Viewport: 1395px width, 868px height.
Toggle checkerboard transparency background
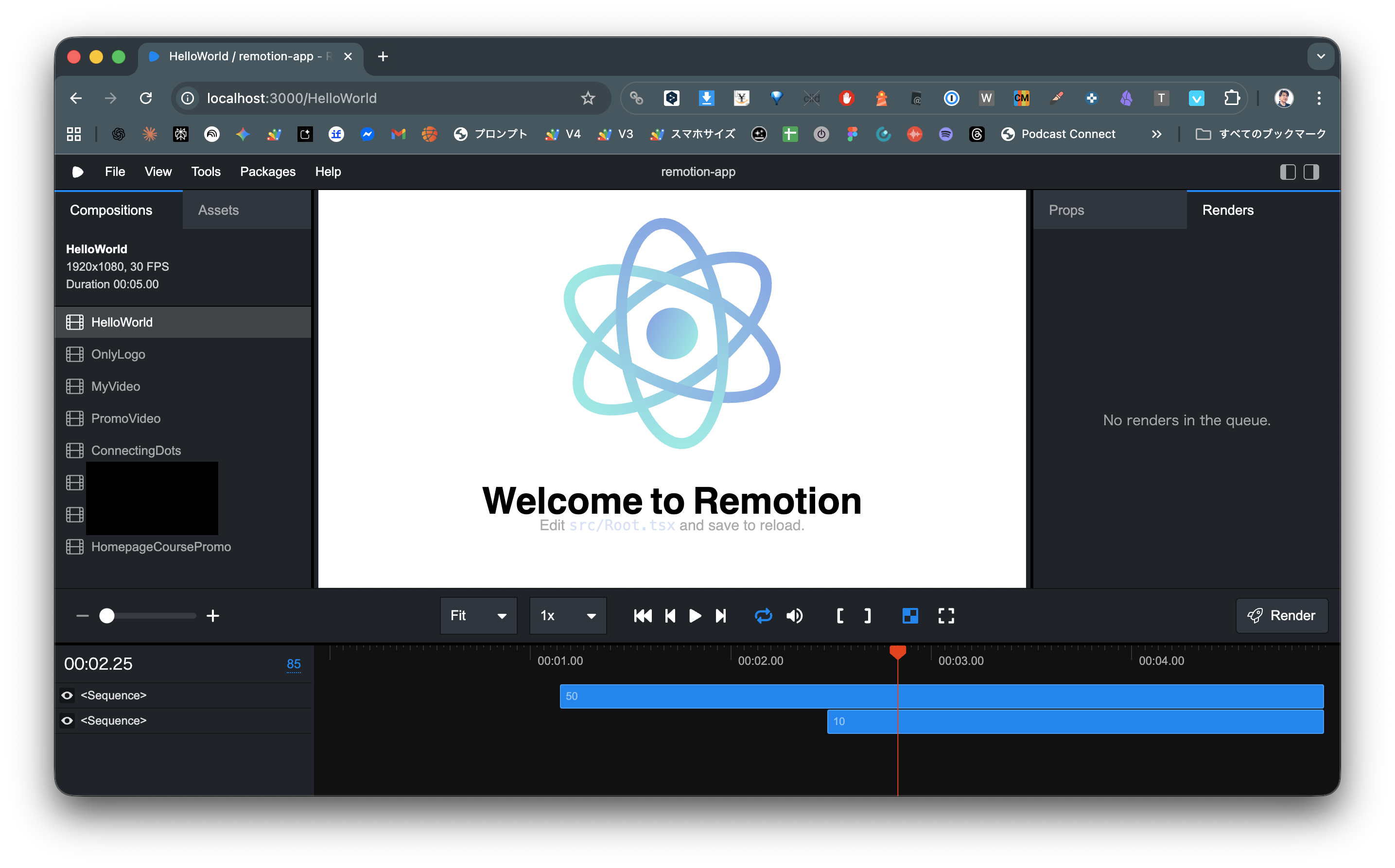click(x=910, y=616)
